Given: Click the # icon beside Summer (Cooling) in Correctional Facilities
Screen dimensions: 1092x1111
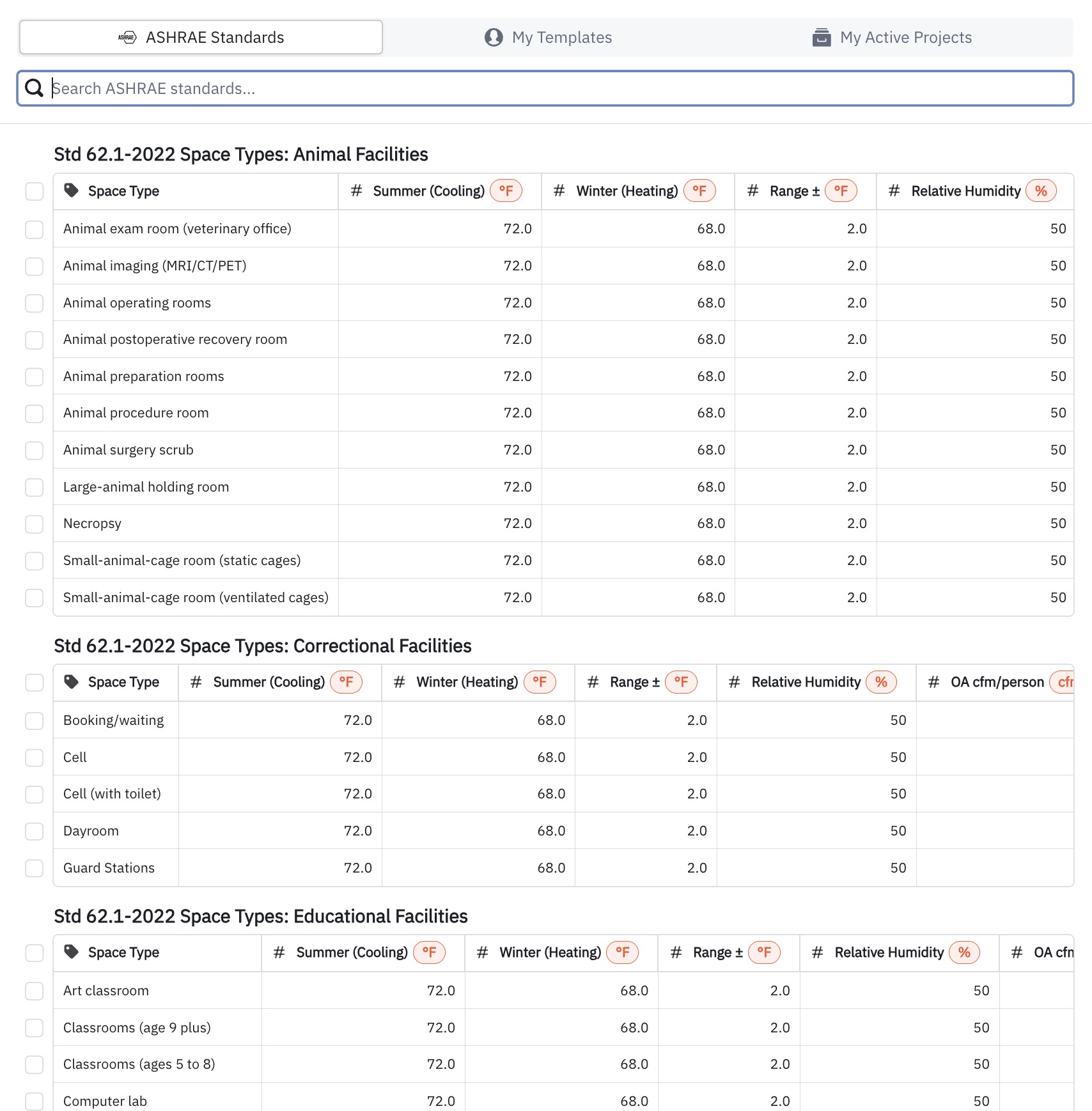Looking at the screenshot, I should coord(196,682).
